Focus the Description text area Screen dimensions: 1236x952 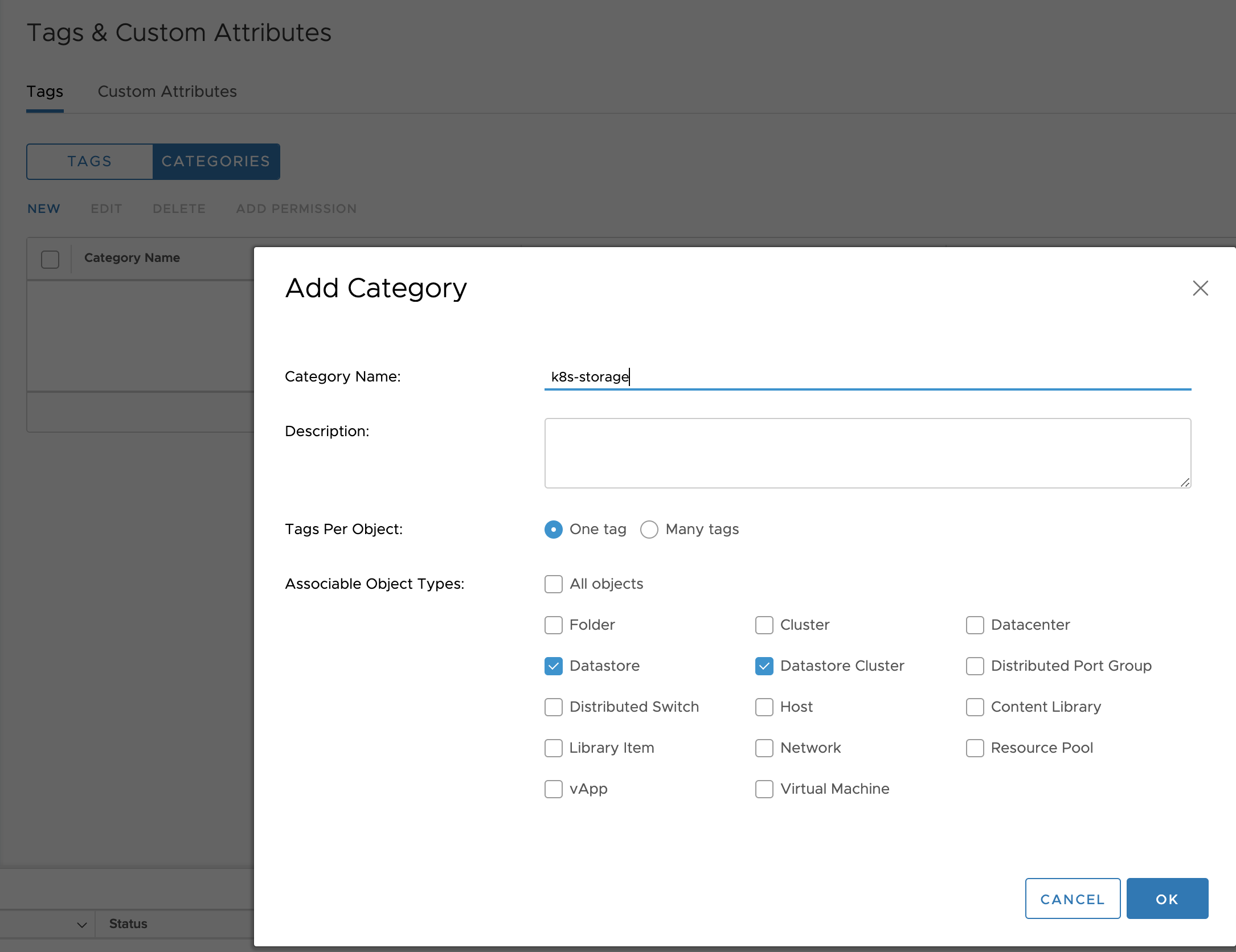tap(867, 453)
